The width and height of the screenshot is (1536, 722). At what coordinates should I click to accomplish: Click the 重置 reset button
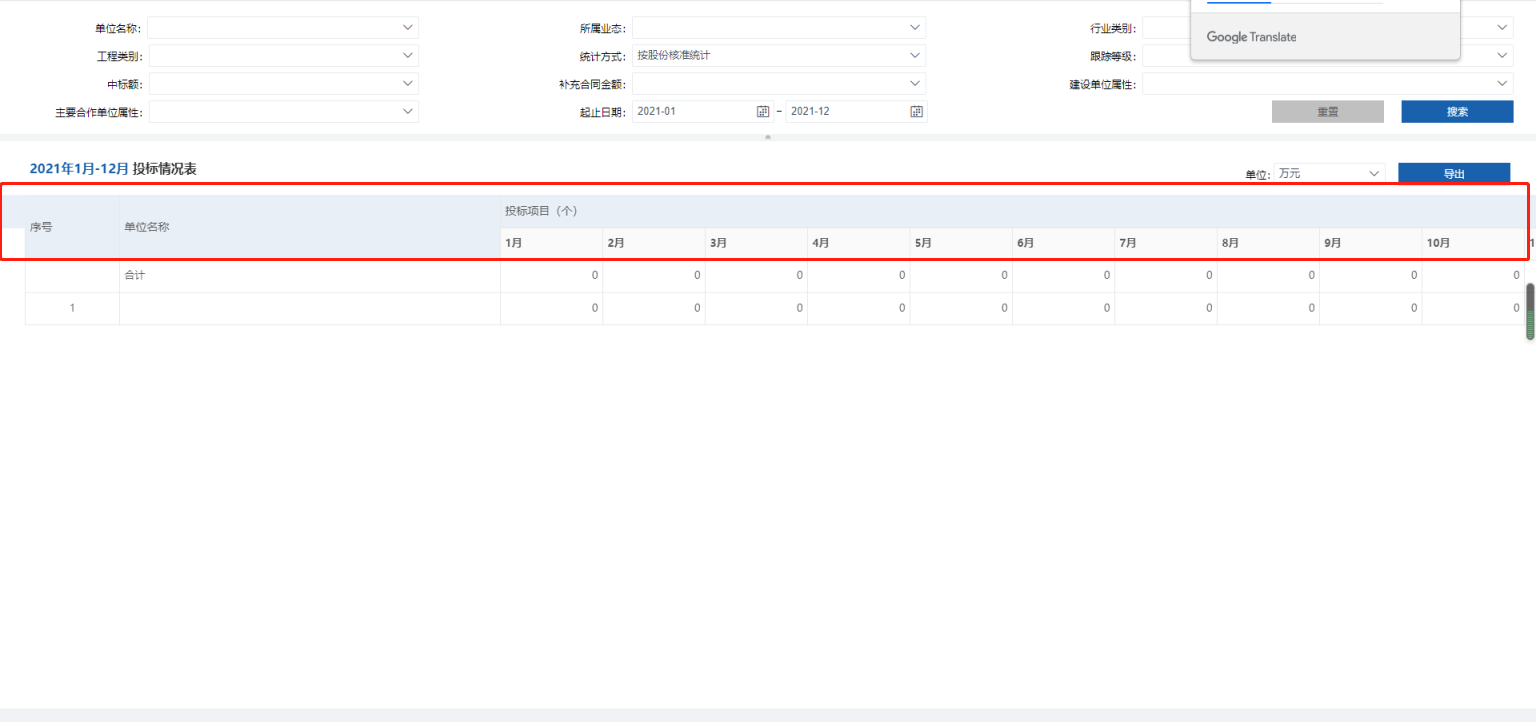1328,112
